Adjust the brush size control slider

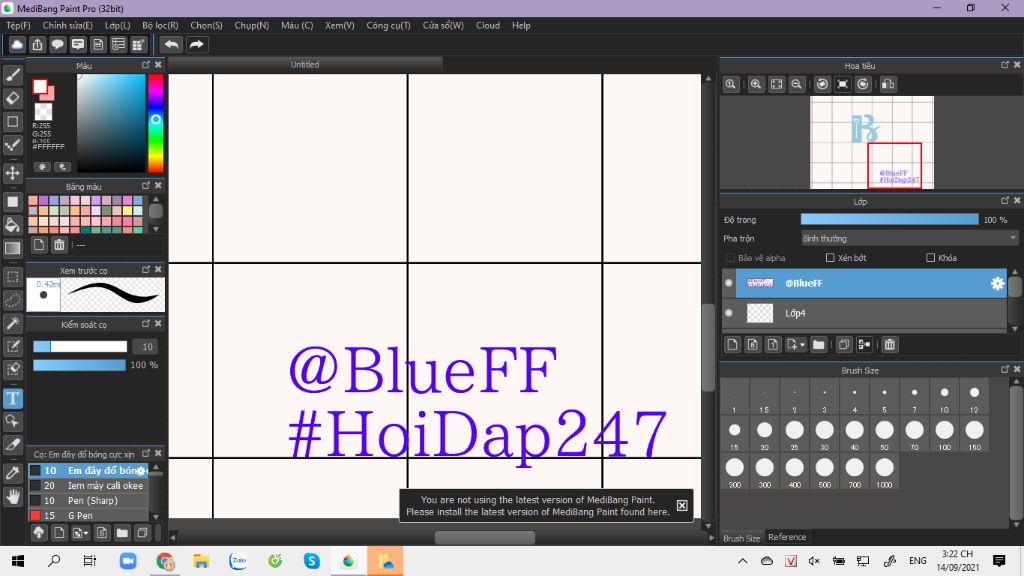(80, 347)
